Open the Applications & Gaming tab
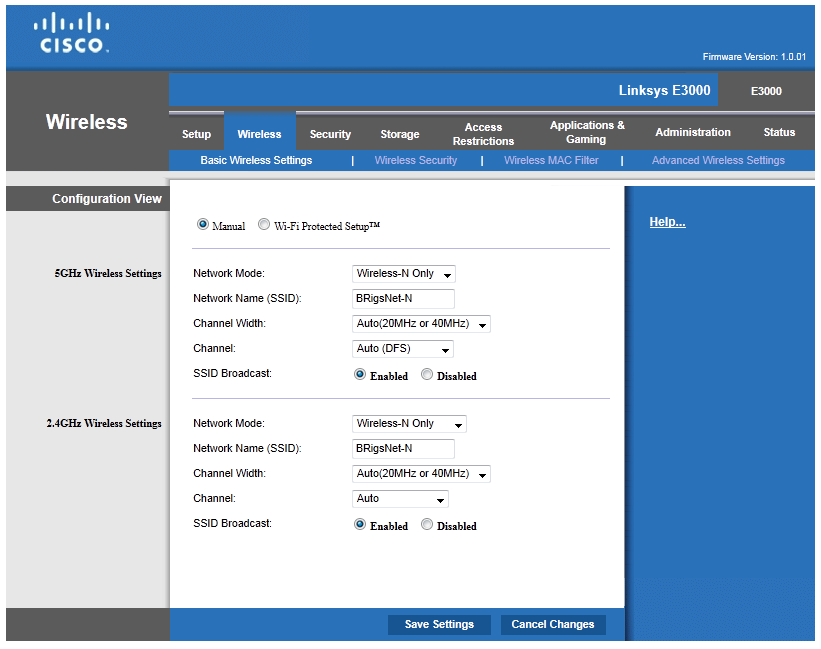Image resolution: width=821 pixels, height=649 pixels. pyautogui.click(x=587, y=132)
